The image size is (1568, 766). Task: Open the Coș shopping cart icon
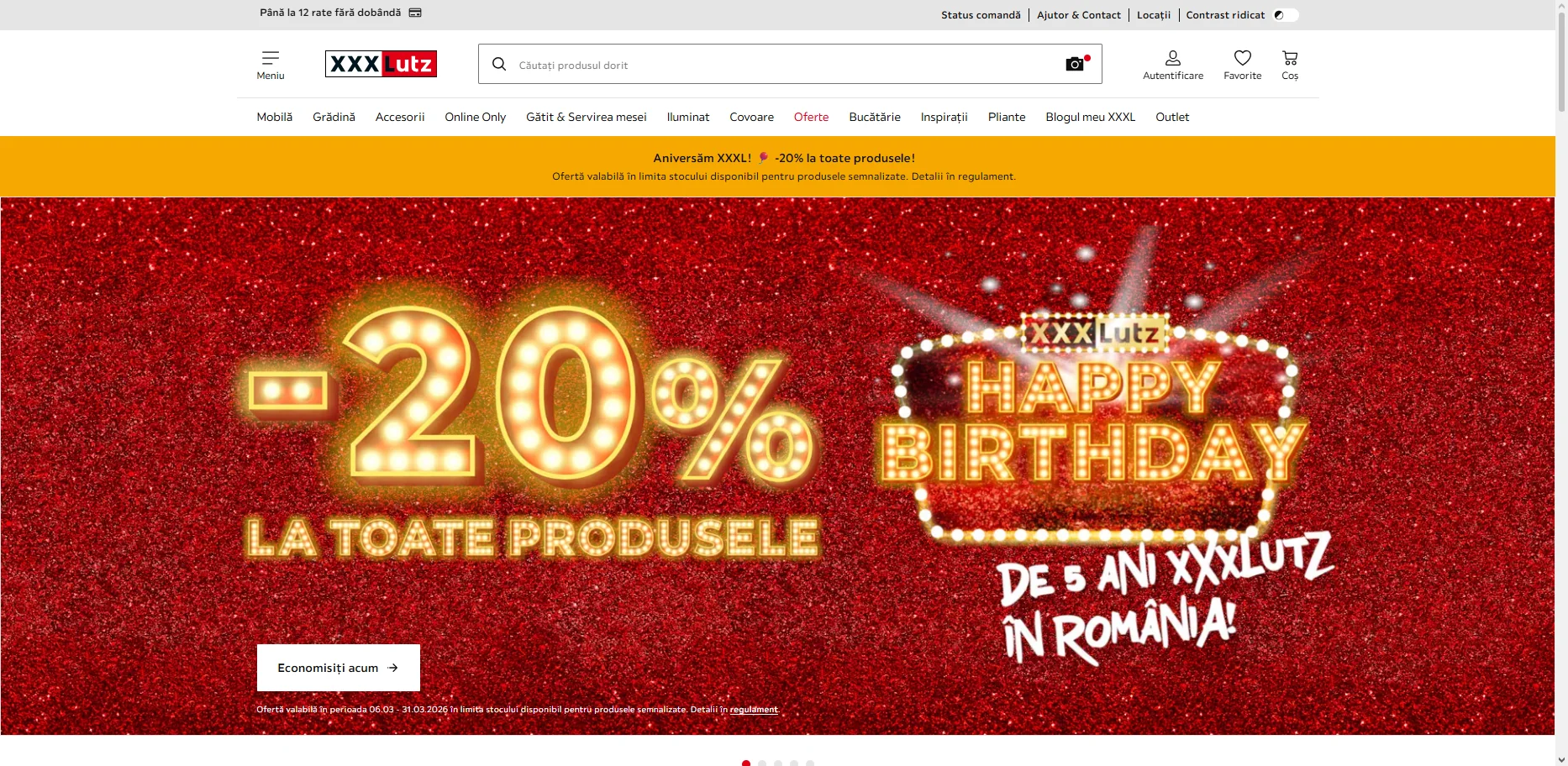(1290, 58)
